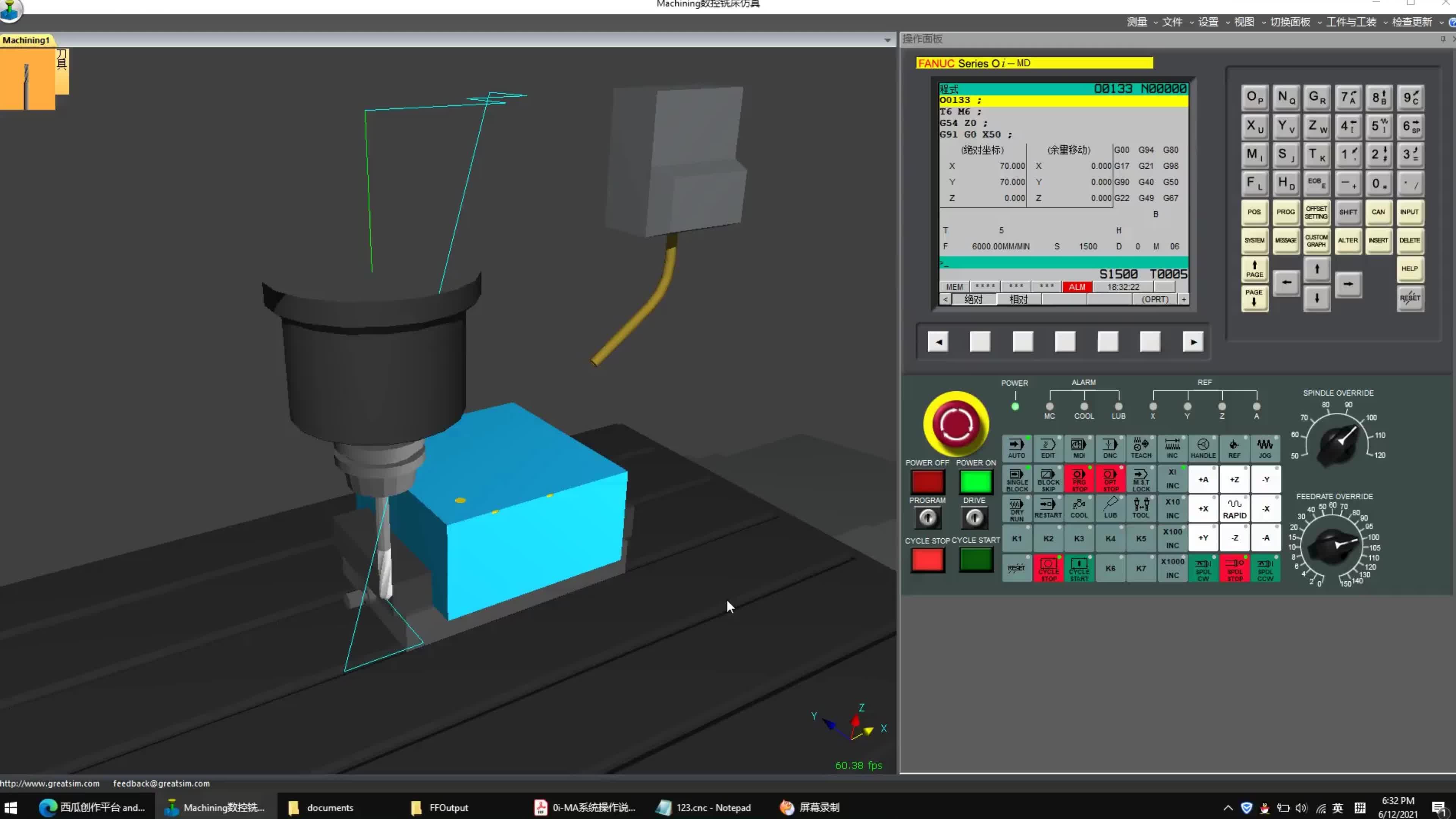This screenshot has height=819, width=1456.
Task: Open the 测量 menu
Action: (1137, 22)
